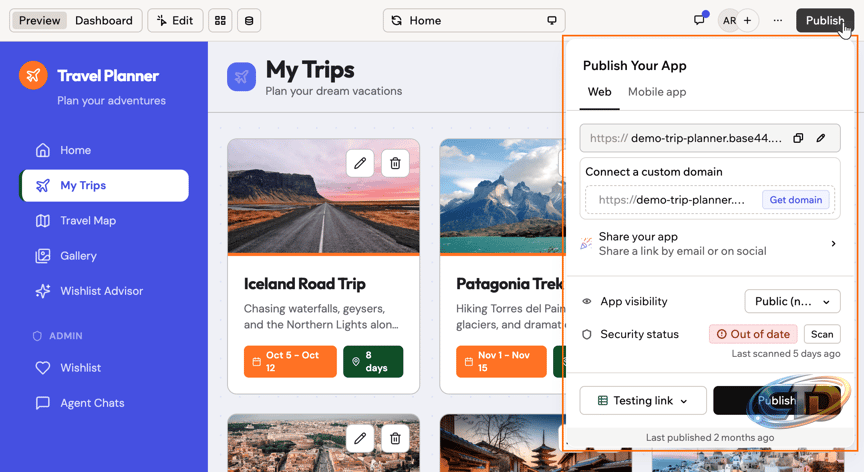Click the top Publish button
This screenshot has width=864, height=472.
point(824,20)
